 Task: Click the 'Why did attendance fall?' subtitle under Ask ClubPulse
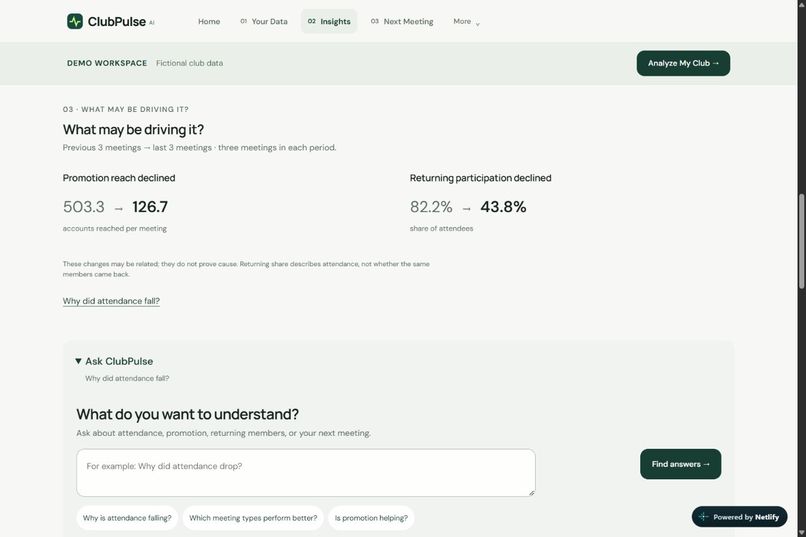click(127, 378)
